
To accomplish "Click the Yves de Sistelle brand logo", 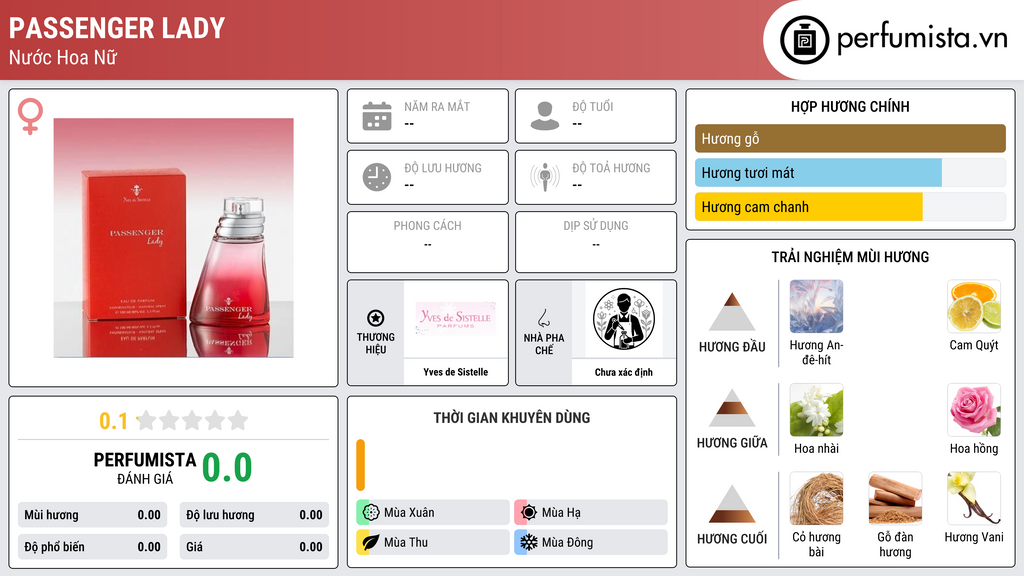I will coord(456,319).
